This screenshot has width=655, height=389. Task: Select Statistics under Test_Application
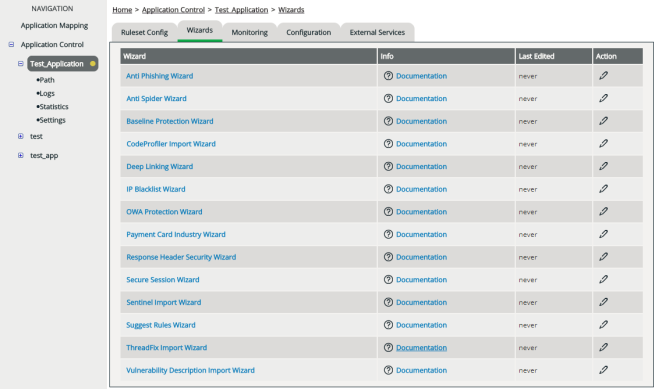point(52,107)
